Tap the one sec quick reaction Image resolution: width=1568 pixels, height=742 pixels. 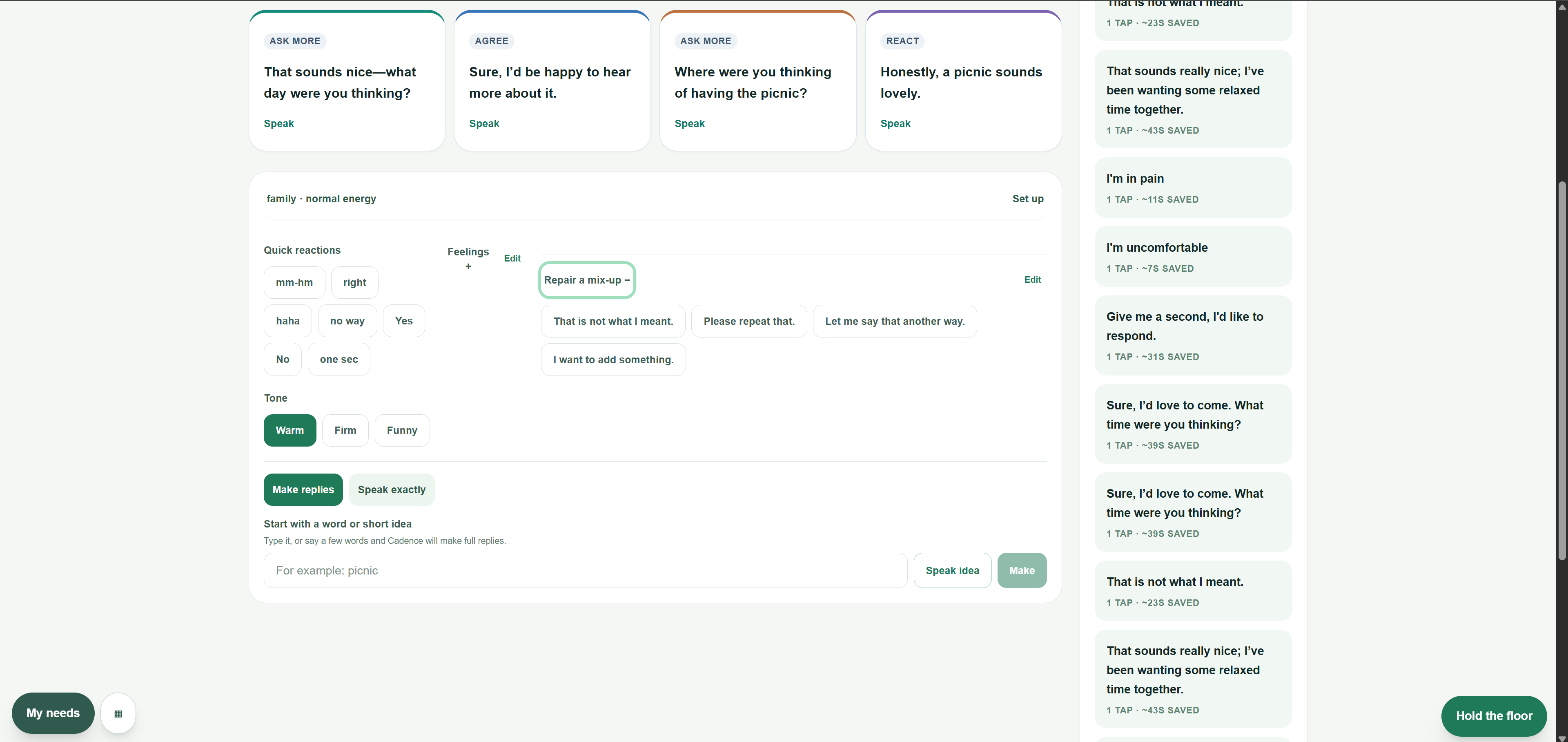tap(339, 360)
